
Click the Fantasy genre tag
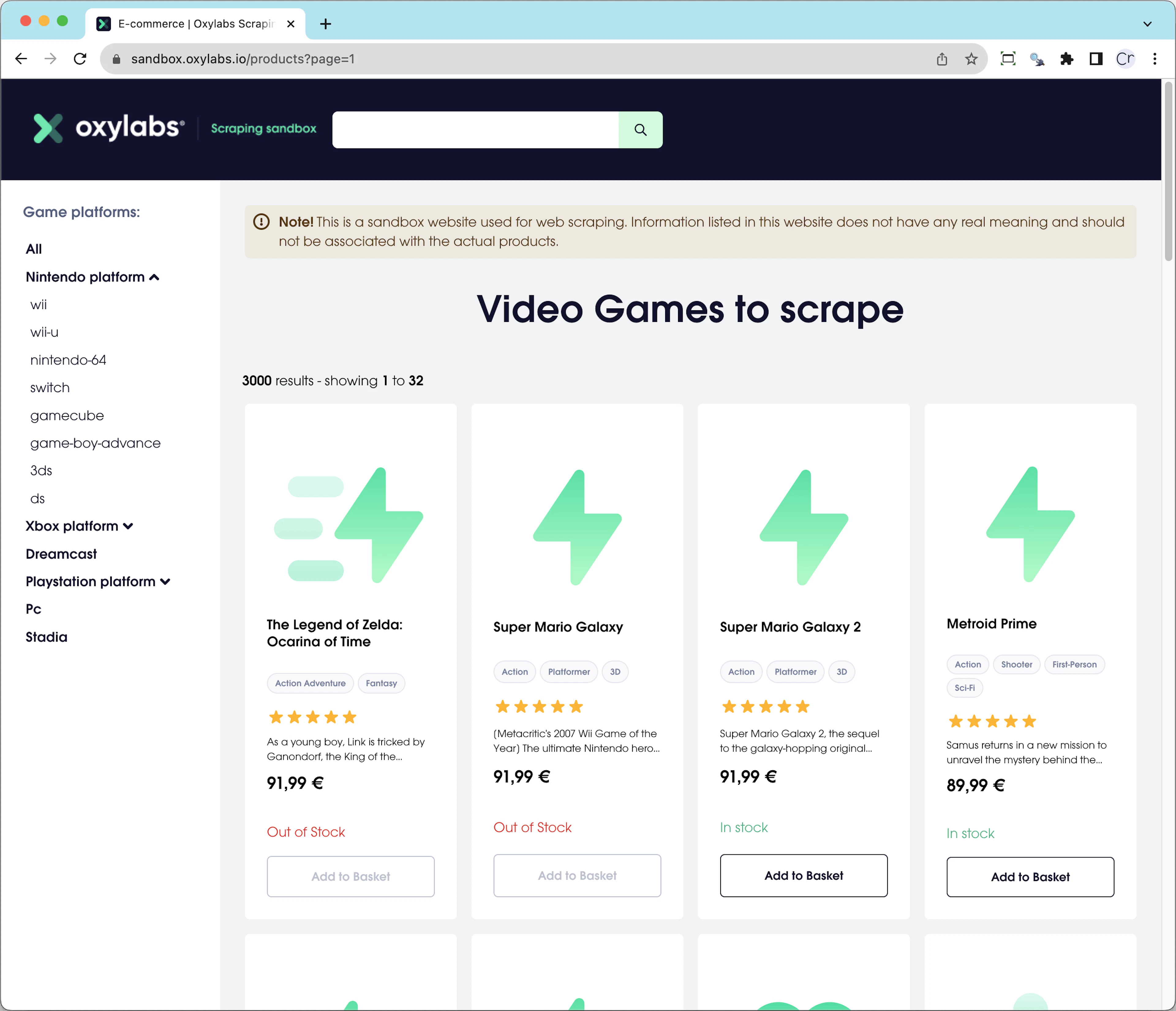point(381,684)
